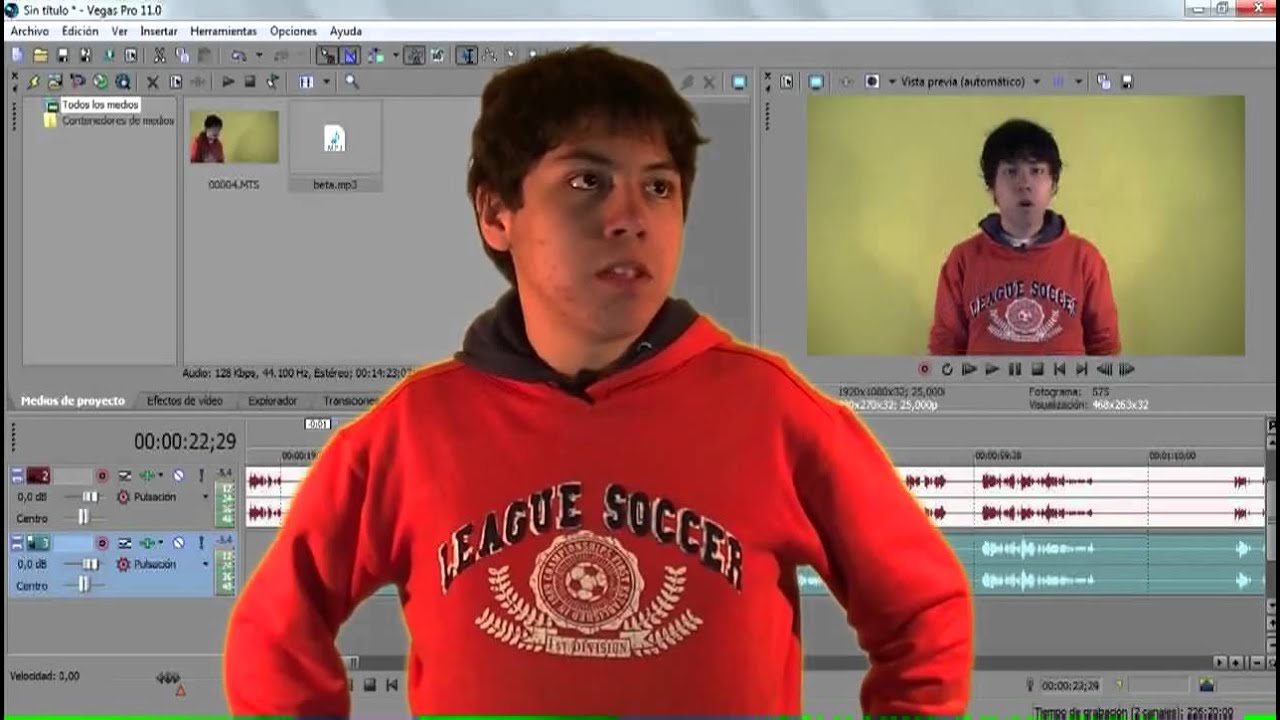Open track 3 phase/FX dropdown arrow
The image size is (1280, 720).
[x=160, y=543]
